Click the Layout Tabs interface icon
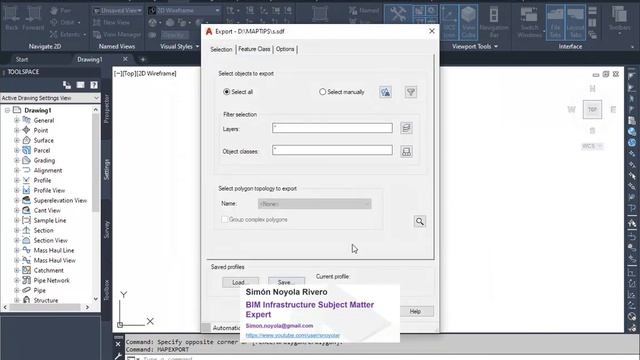The image size is (640, 360). [575, 21]
